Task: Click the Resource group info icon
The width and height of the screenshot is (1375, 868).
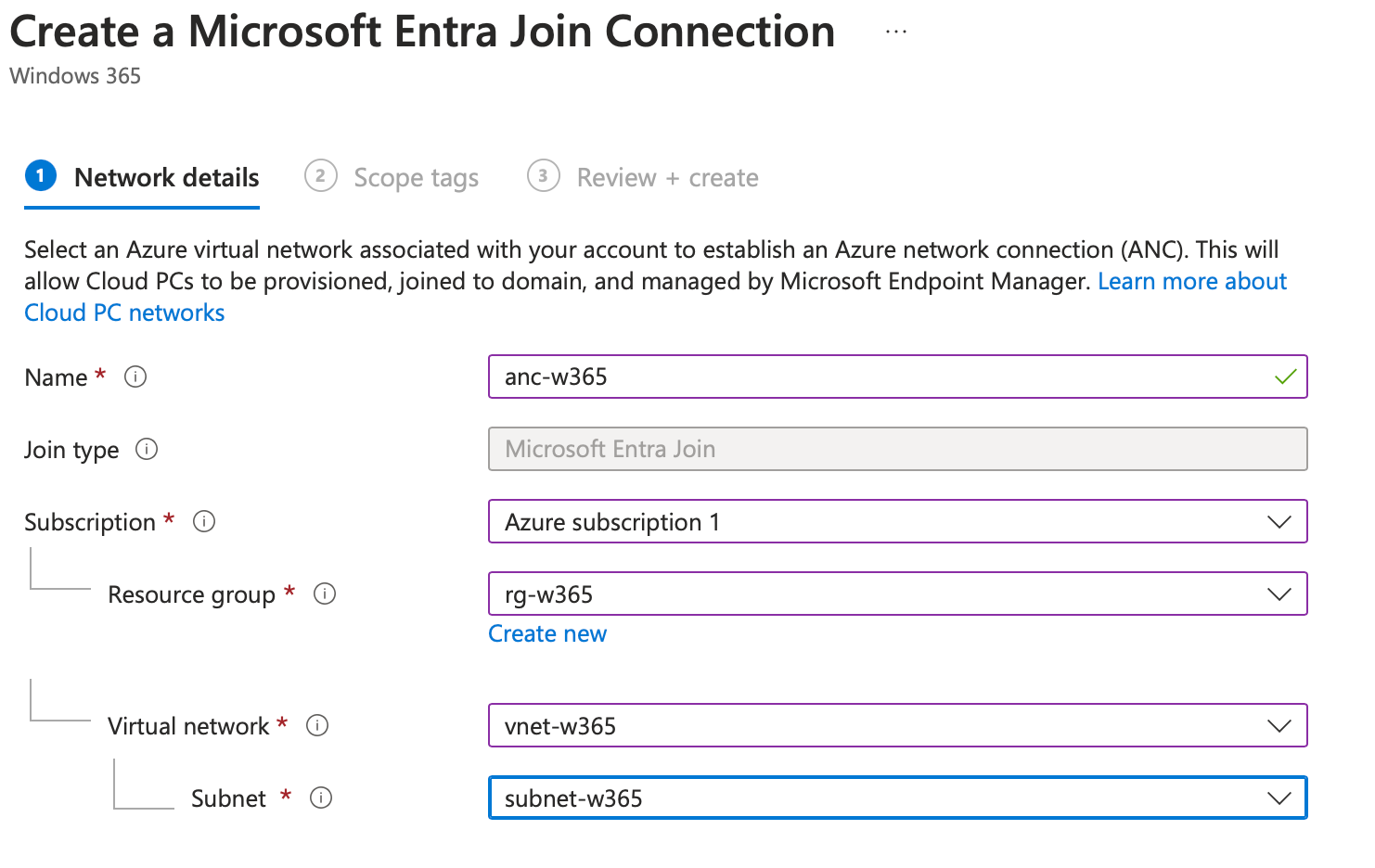Action: [325, 594]
